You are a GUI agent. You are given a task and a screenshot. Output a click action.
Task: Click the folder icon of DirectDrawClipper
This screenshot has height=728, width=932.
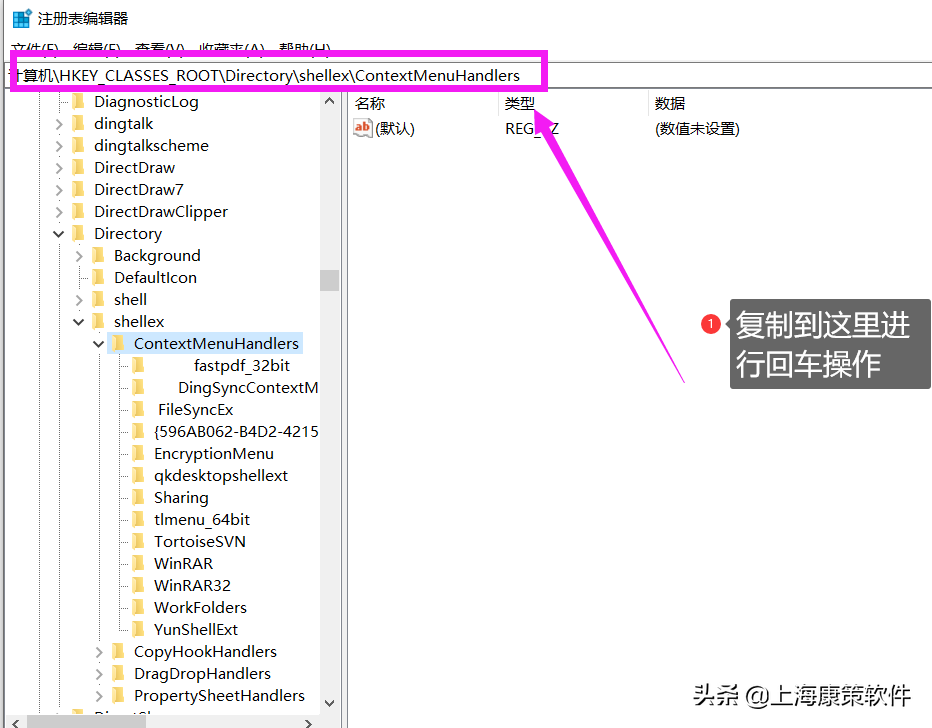tap(78, 212)
